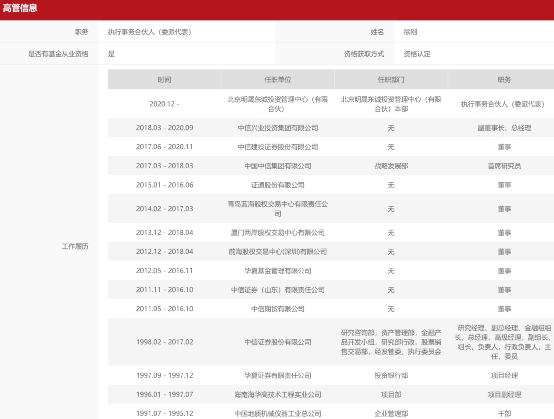The width and height of the screenshot is (554, 419).
Task: Click position '项目经理'
Action: pyautogui.click(x=504, y=375)
